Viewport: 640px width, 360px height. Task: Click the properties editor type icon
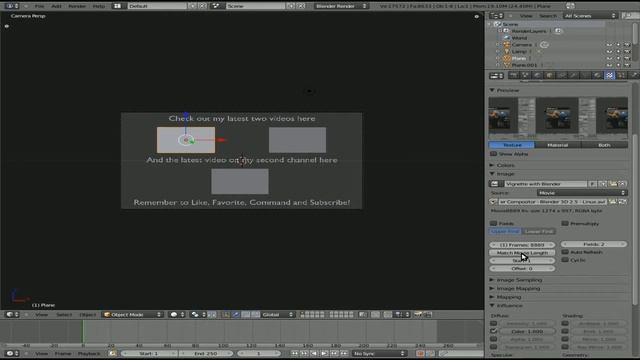tap(497, 76)
